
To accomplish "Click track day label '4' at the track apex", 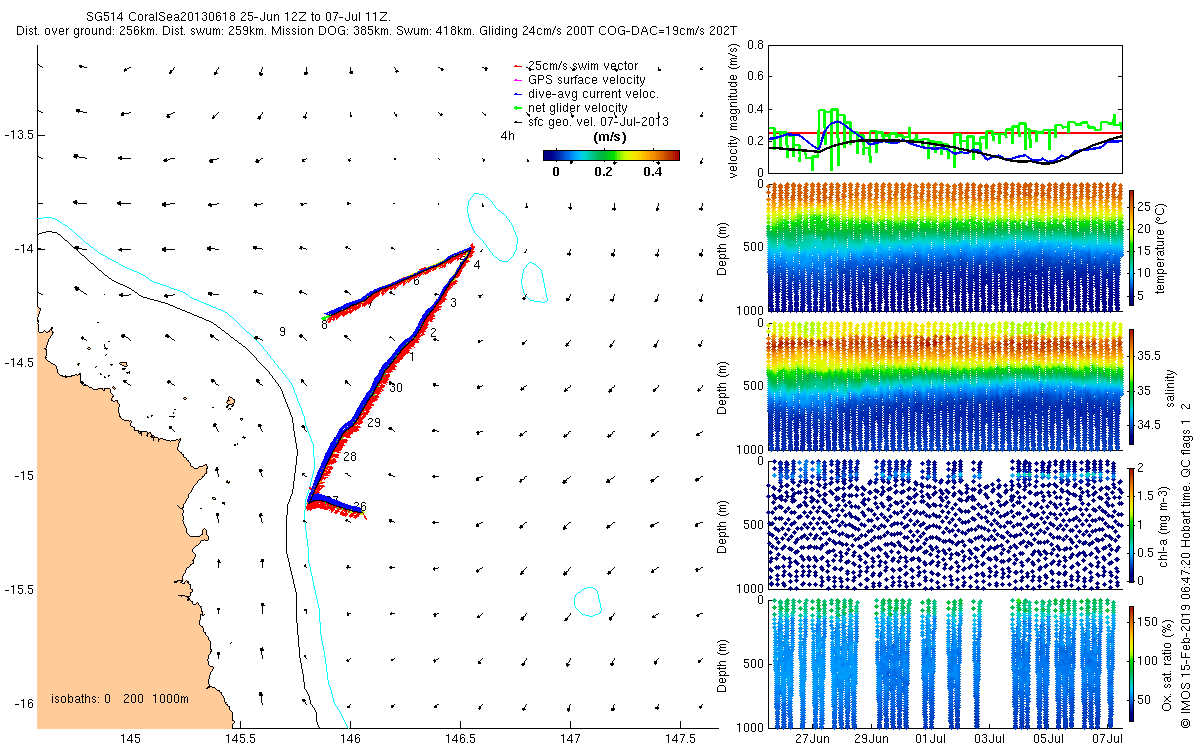I will click(x=477, y=265).
